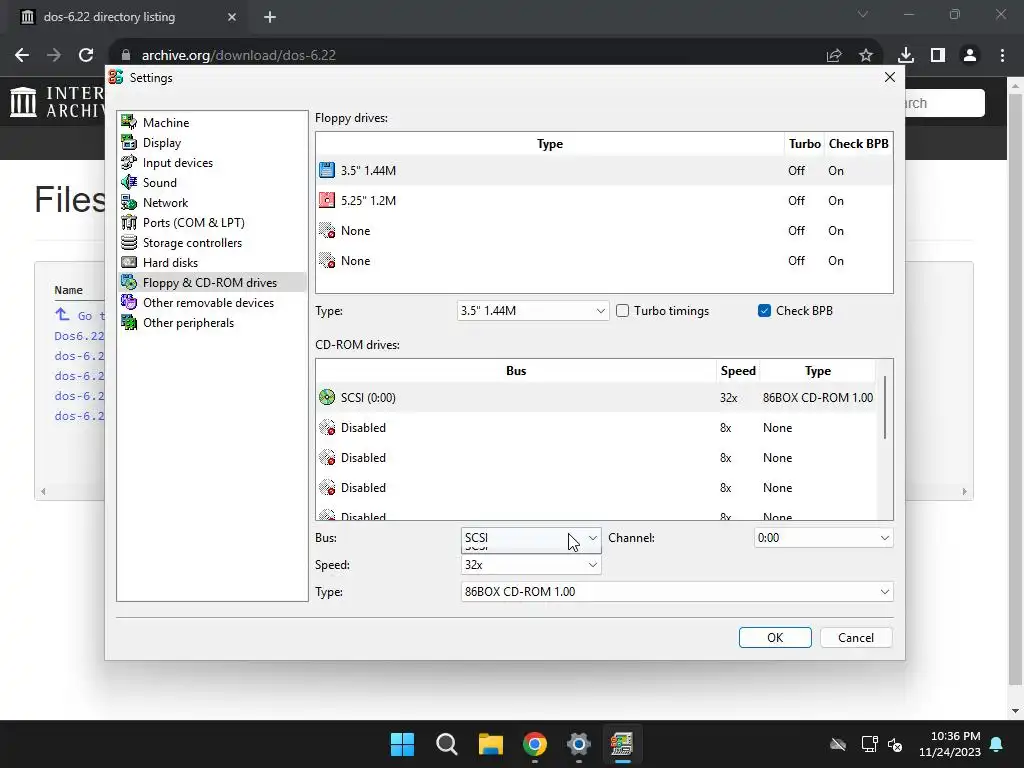Open CD-ROM Type 86BOX CD-ROM dropdown

tap(677, 592)
